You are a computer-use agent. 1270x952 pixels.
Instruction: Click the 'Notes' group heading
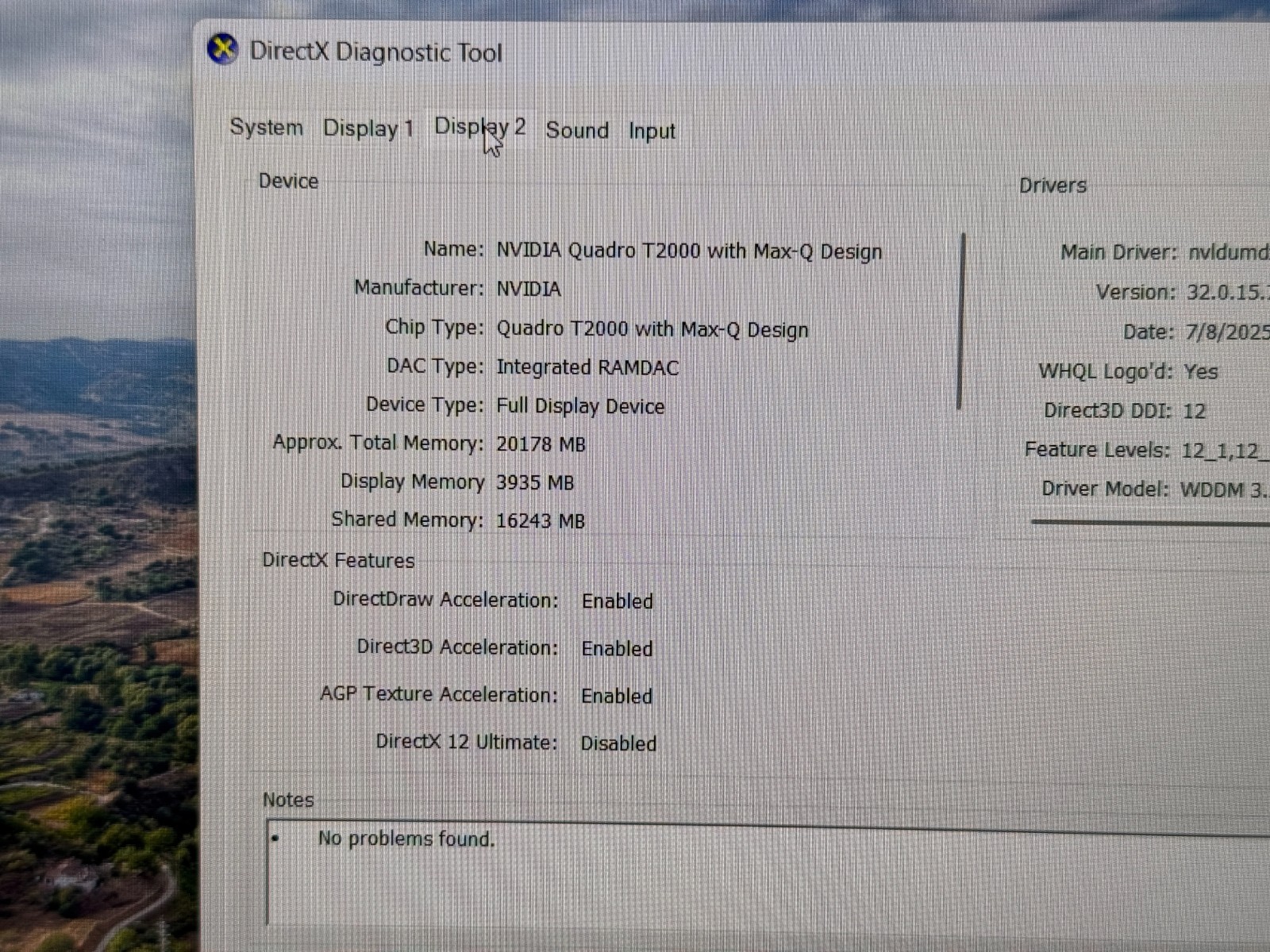pos(288,800)
